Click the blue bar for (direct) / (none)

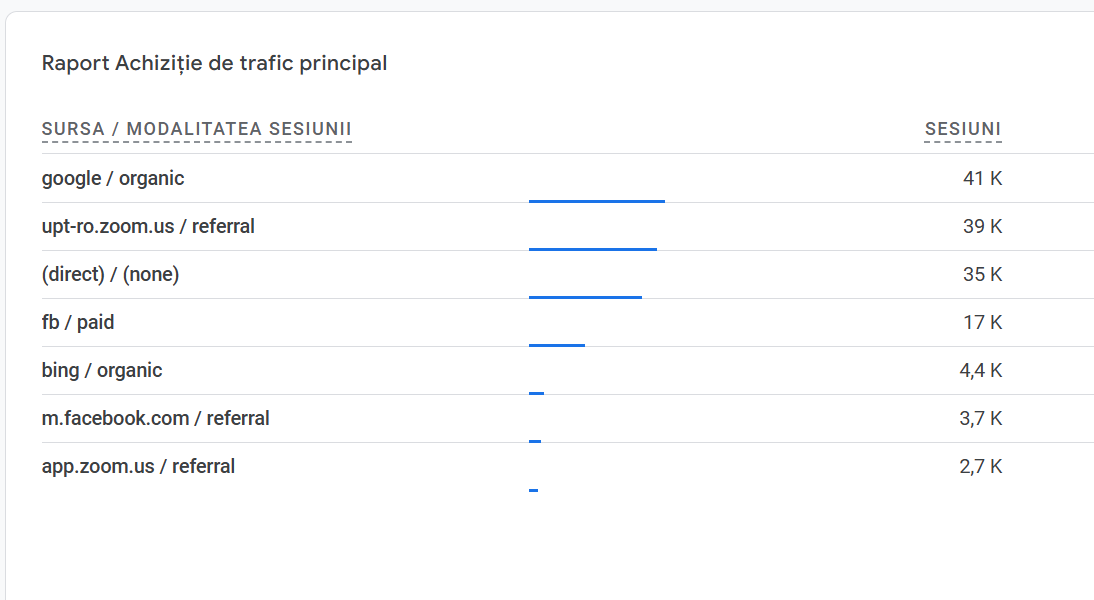tap(585, 297)
